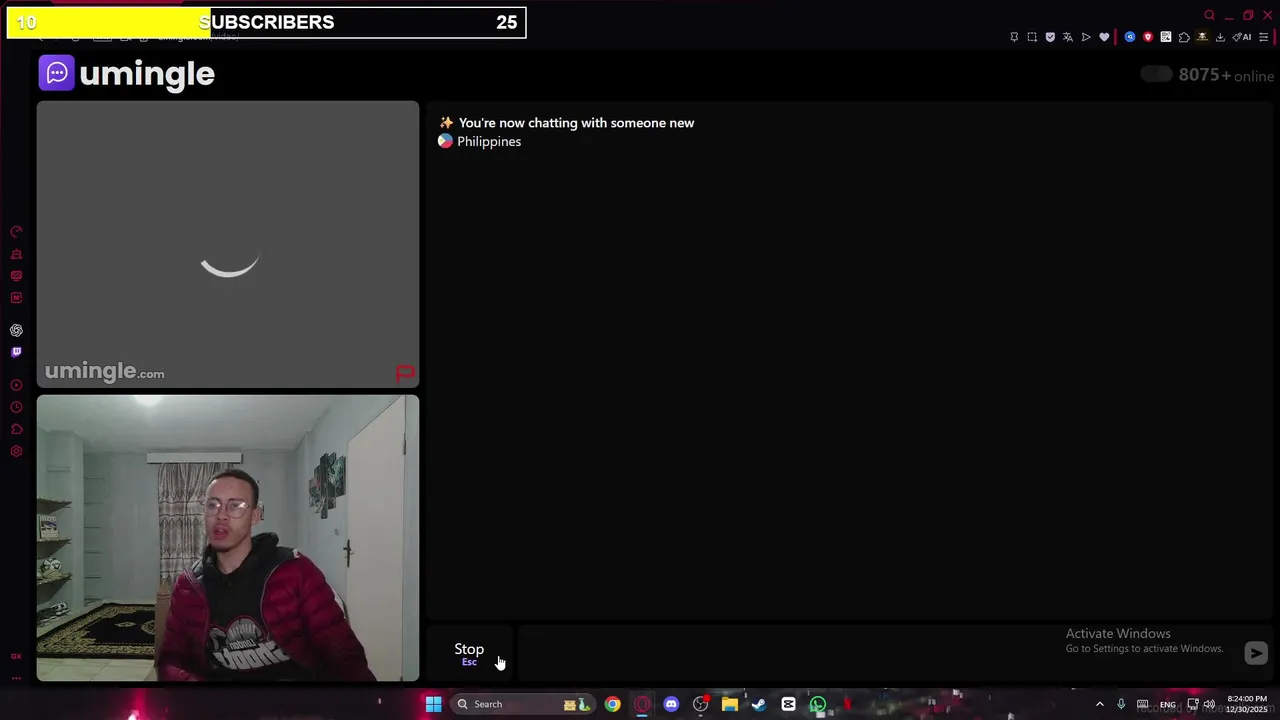Click the blue circular extension icon
The width and height of the screenshot is (1280, 720).
point(1130,37)
